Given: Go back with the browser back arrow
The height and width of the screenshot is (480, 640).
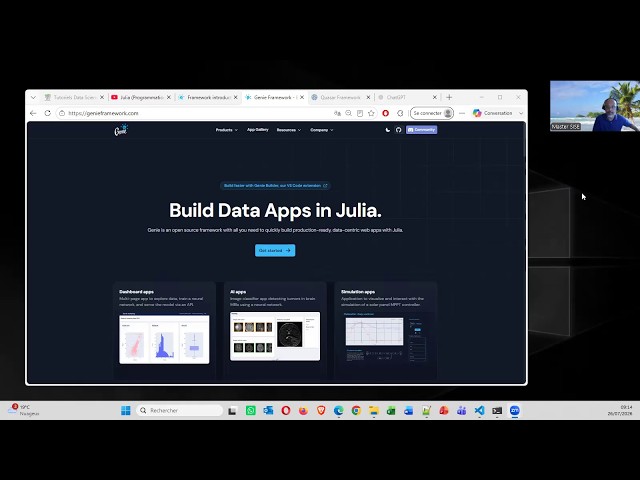Looking at the screenshot, I should [33, 113].
